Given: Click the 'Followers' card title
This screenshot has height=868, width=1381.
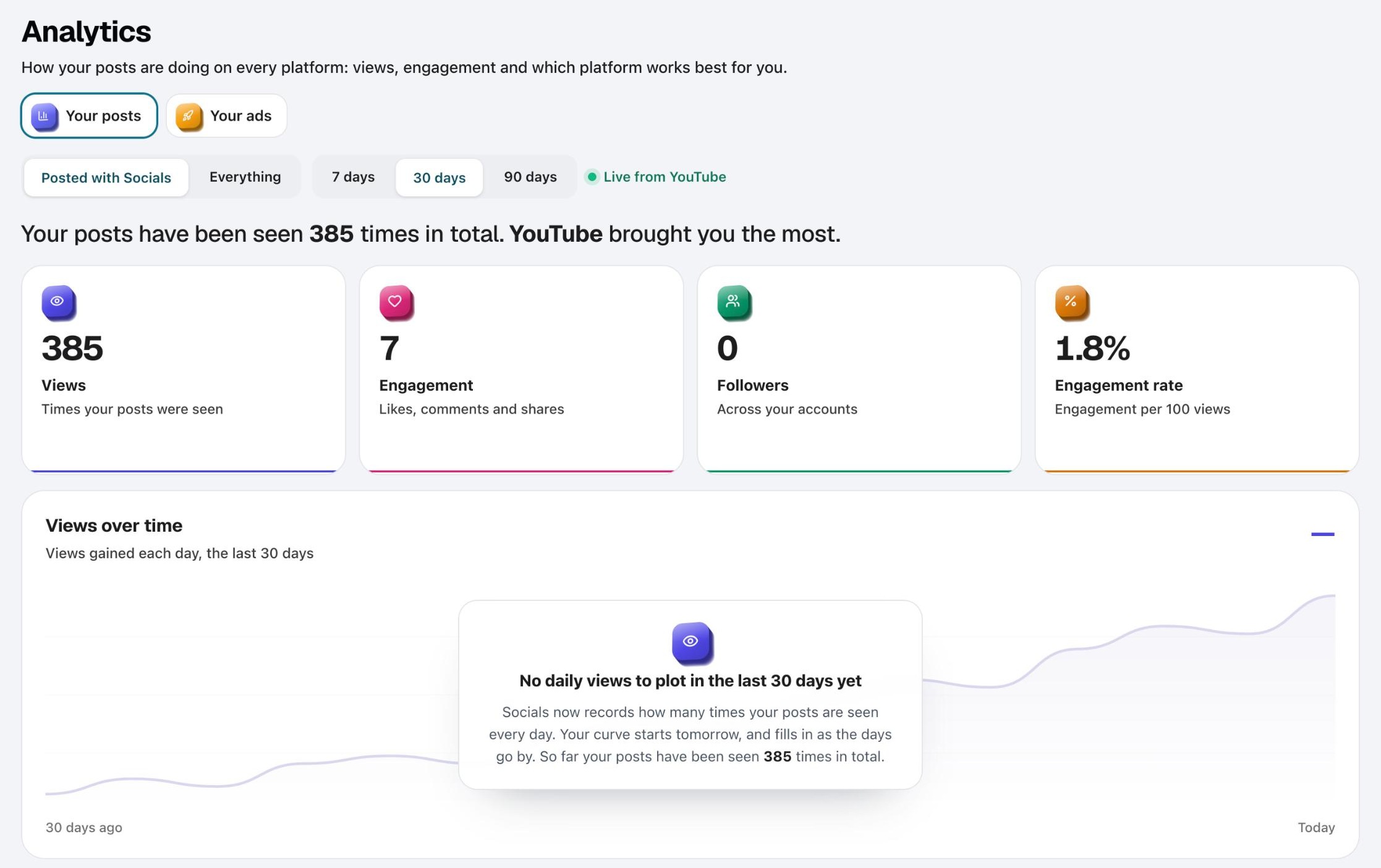Looking at the screenshot, I should tap(752, 385).
